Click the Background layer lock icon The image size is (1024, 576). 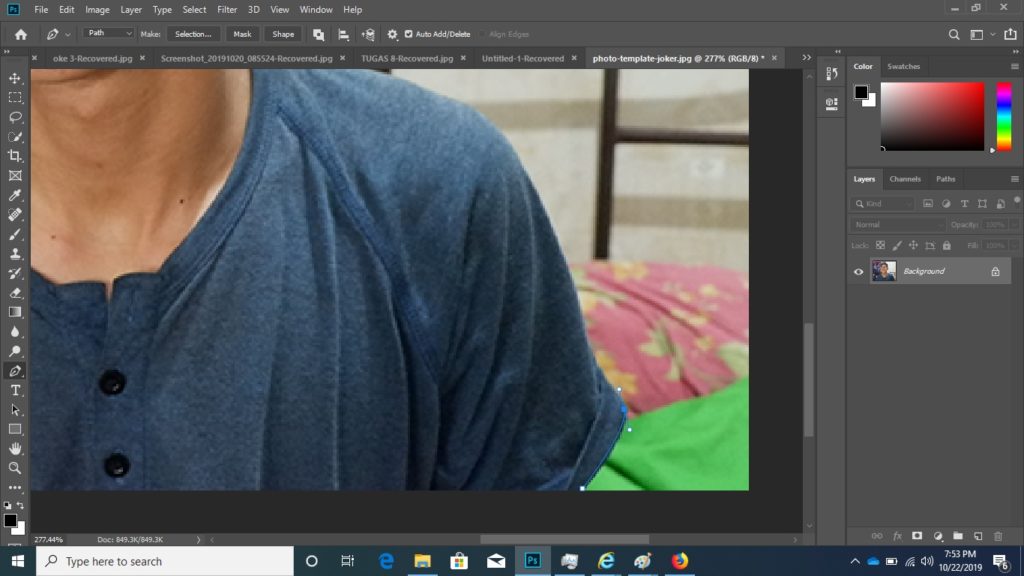click(x=995, y=272)
